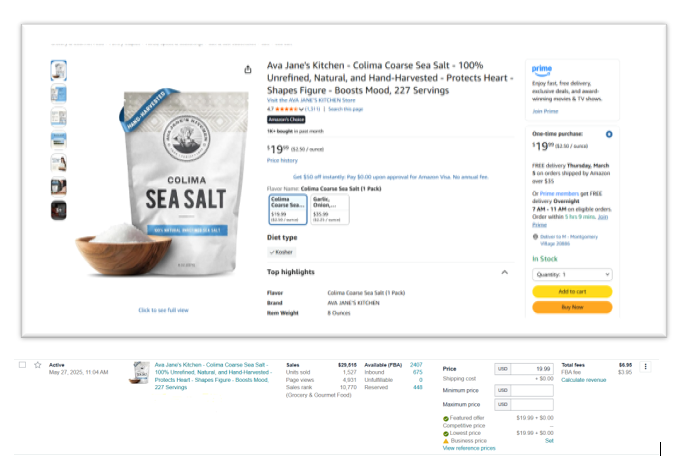Open the three-dot menu on the listing row
Image resolution: width=687 pixels, height=474 pixels.
point(645,366)
